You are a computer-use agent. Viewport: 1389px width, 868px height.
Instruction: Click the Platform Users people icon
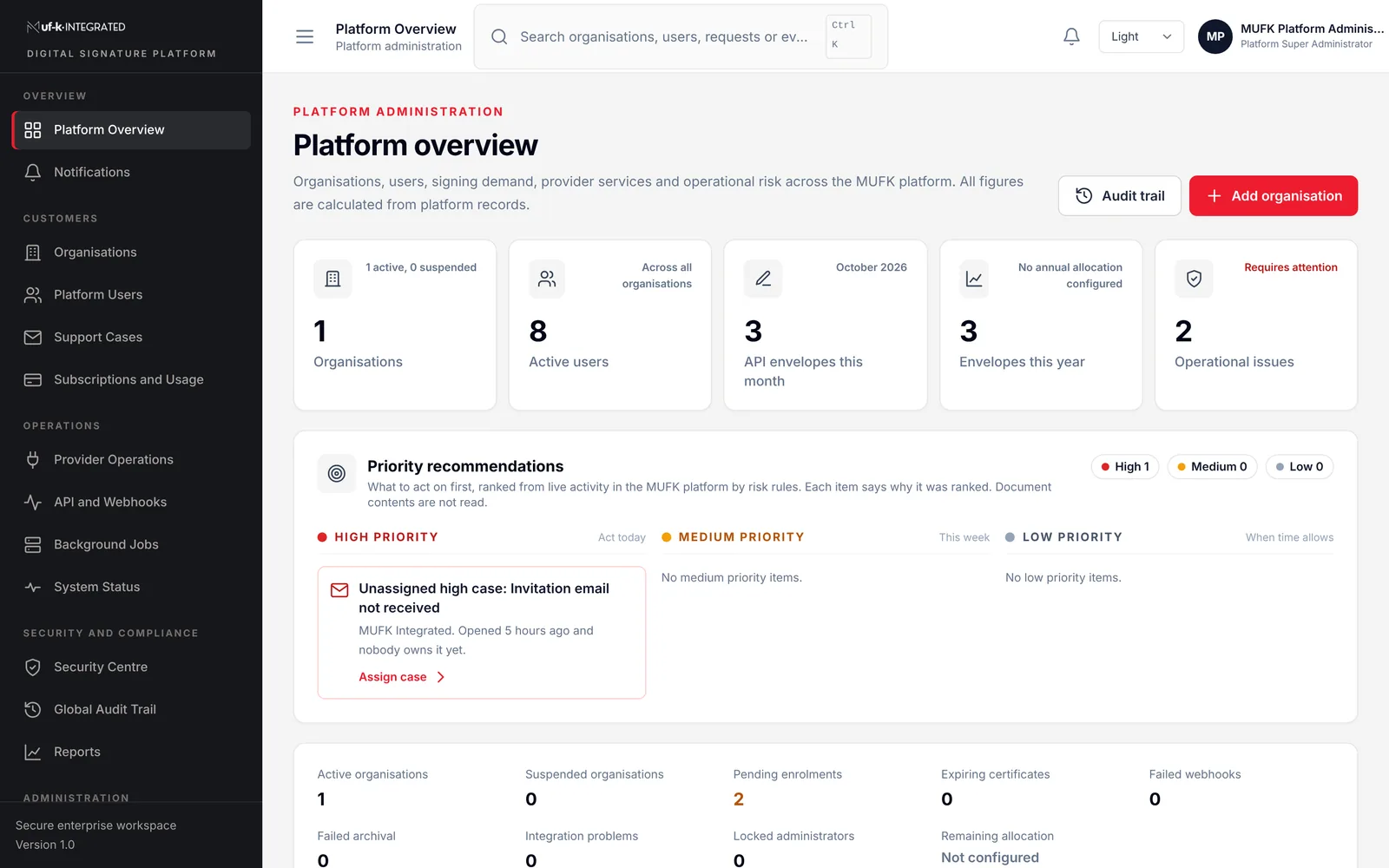(33, 295)
